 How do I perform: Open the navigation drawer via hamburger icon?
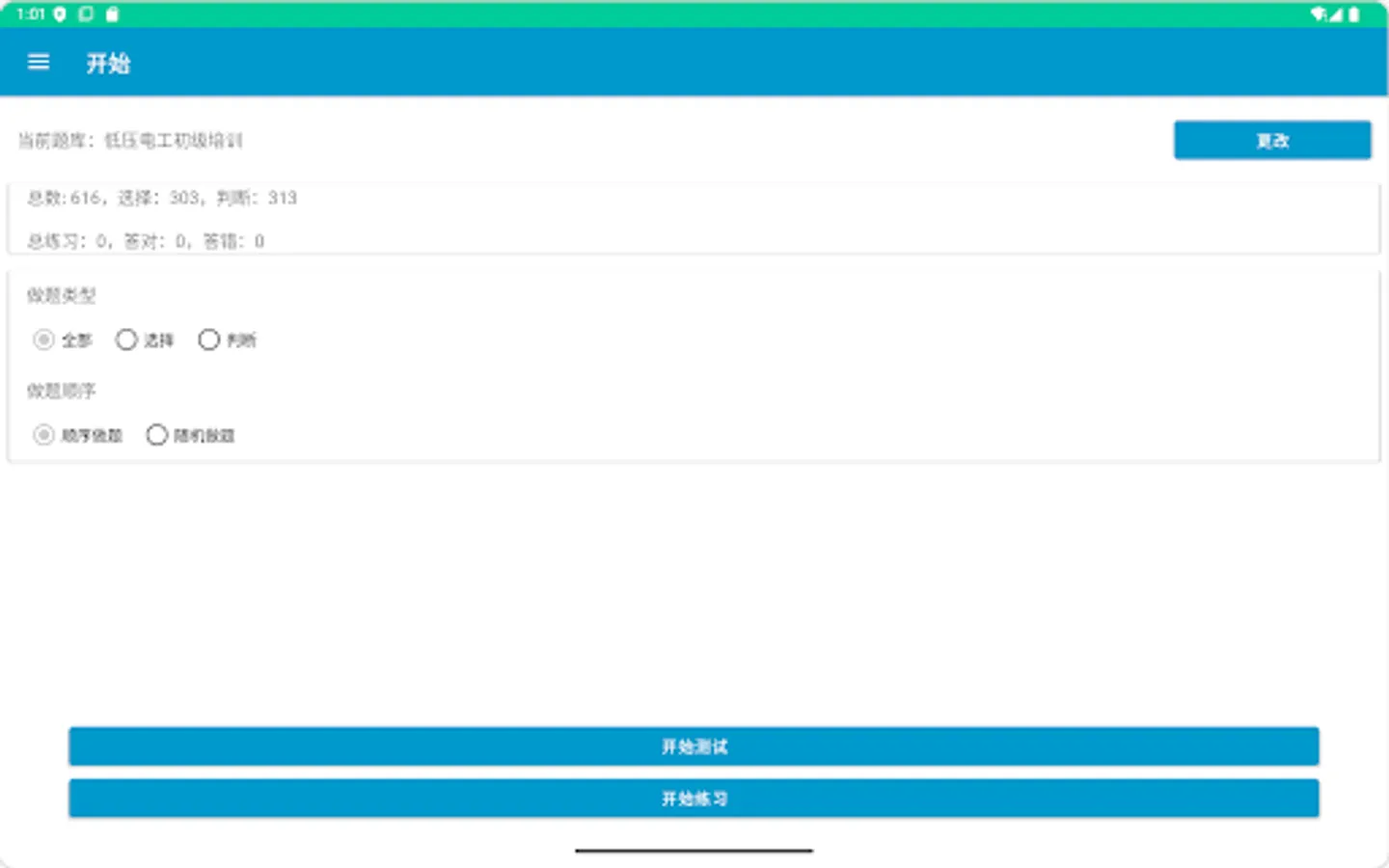coord(38,62)
